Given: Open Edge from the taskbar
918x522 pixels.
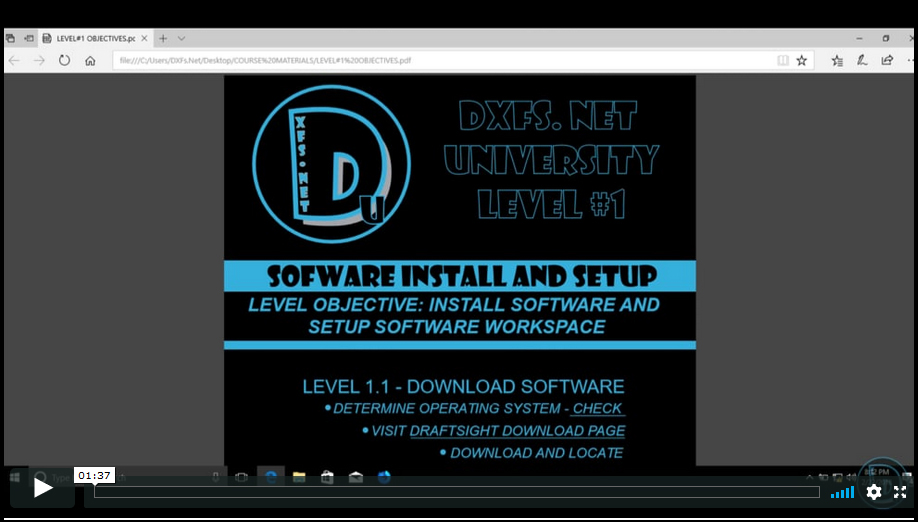Looking at the screenshot, I should pos(271,477).
